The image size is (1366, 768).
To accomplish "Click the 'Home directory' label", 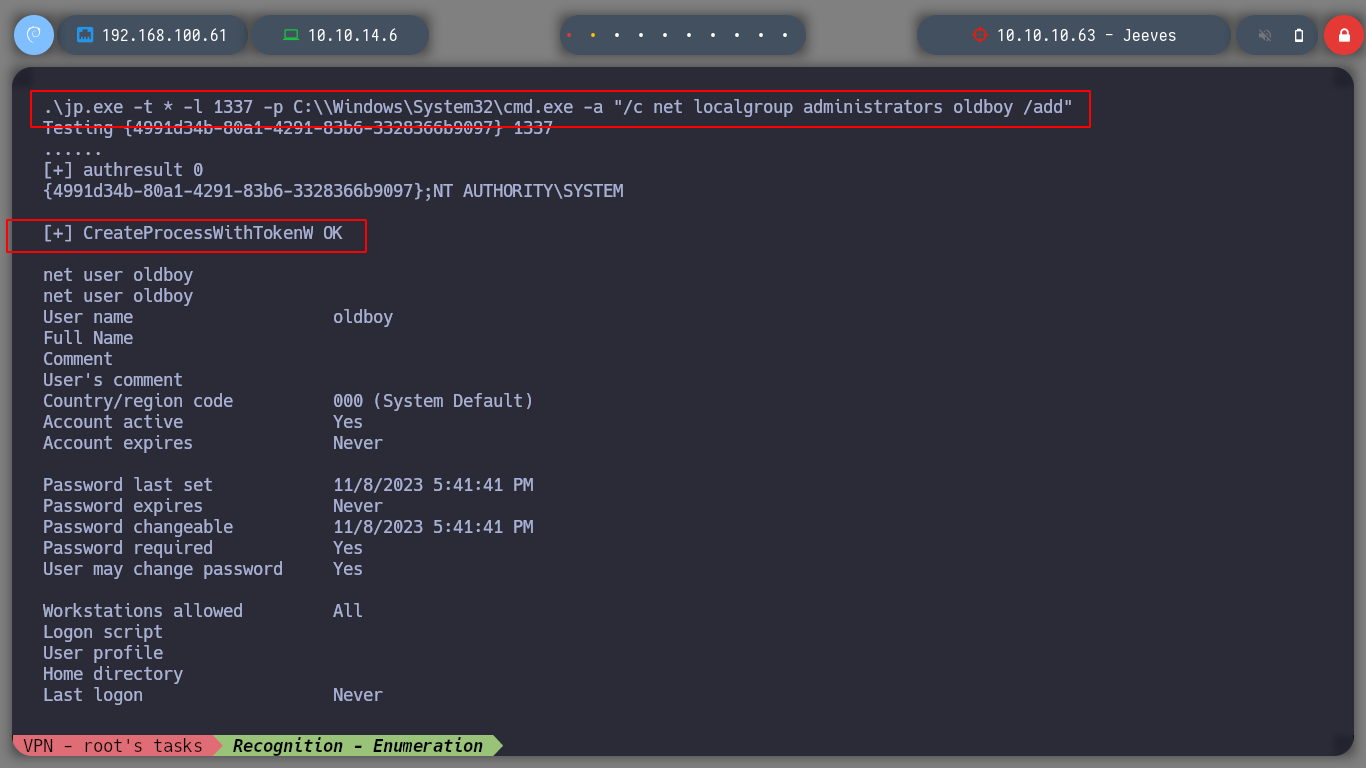I will (113, 674).
